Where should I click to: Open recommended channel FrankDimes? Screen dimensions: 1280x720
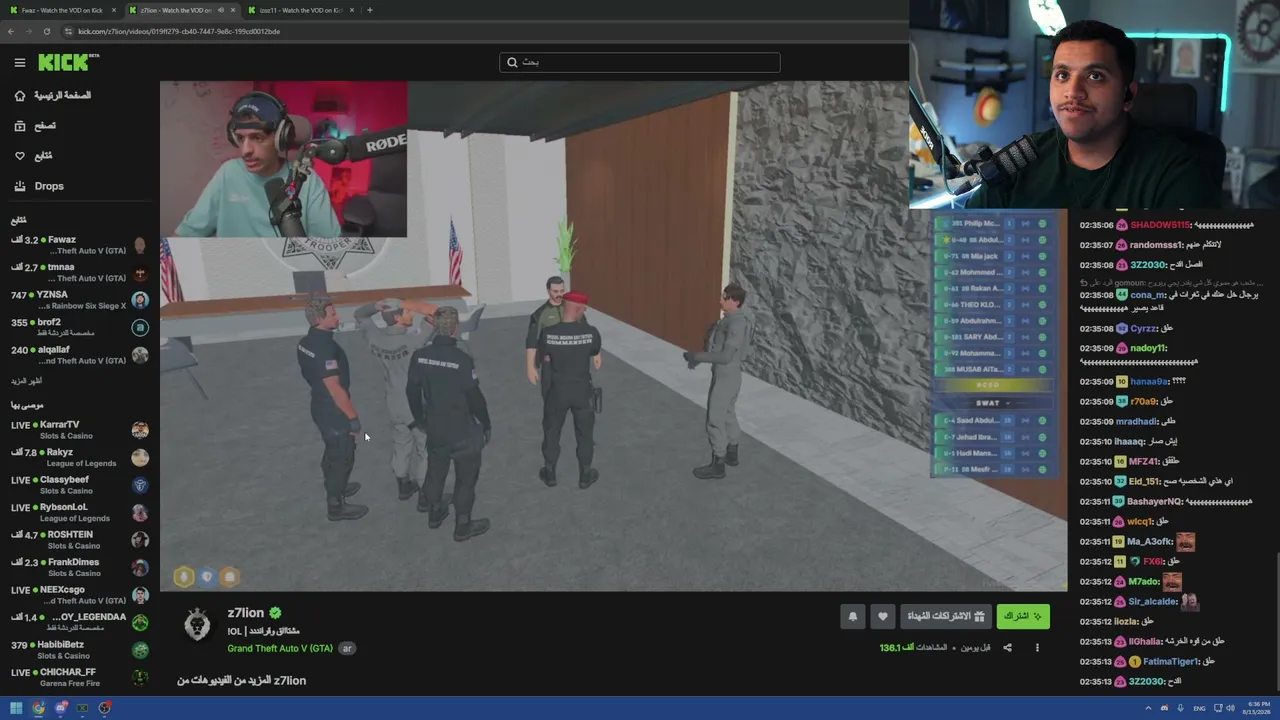pos(80,567)
